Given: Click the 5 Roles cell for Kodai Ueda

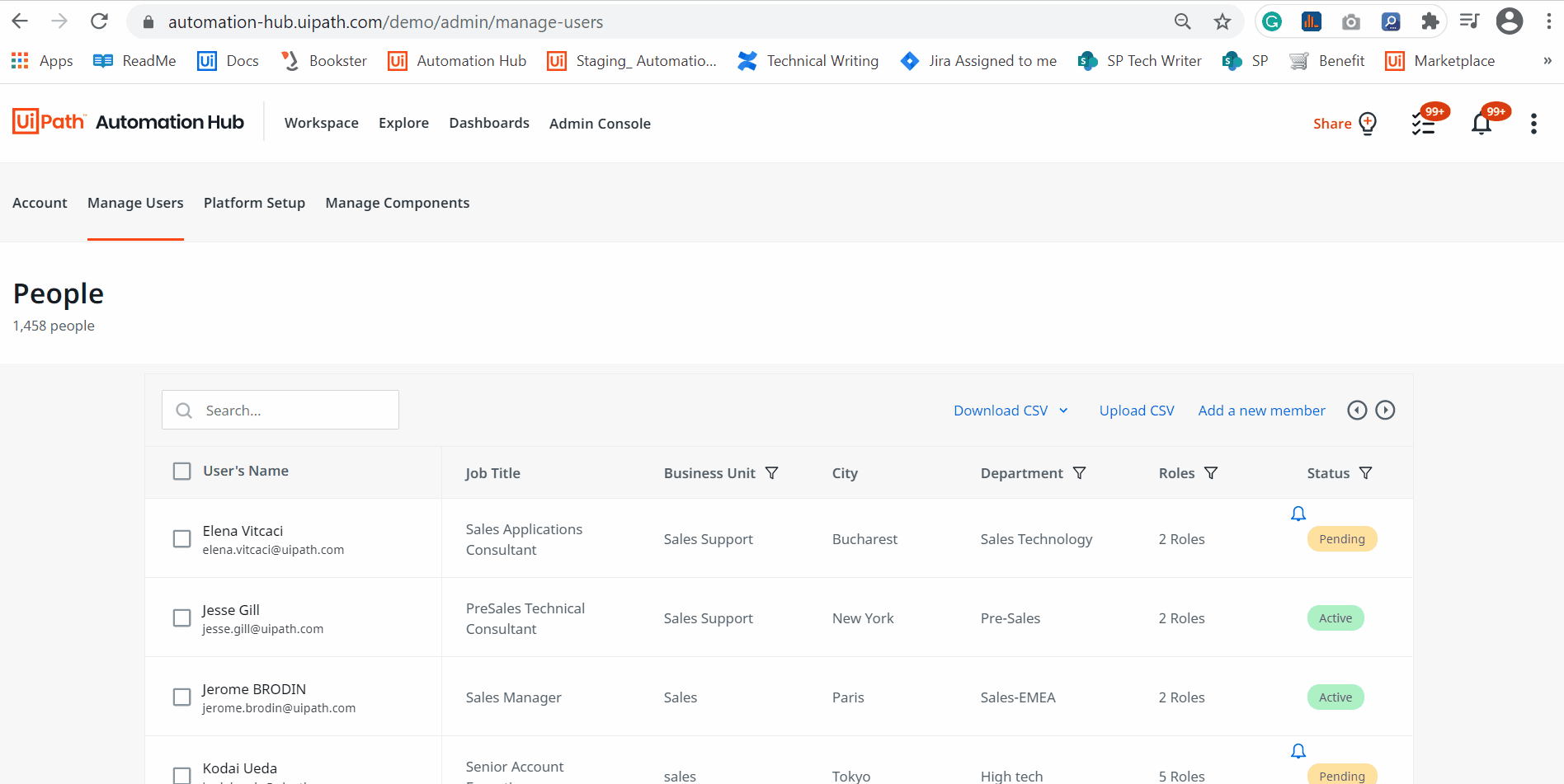Looking at the screenshot, I should pyautogui.click(x=1181, y=777).
